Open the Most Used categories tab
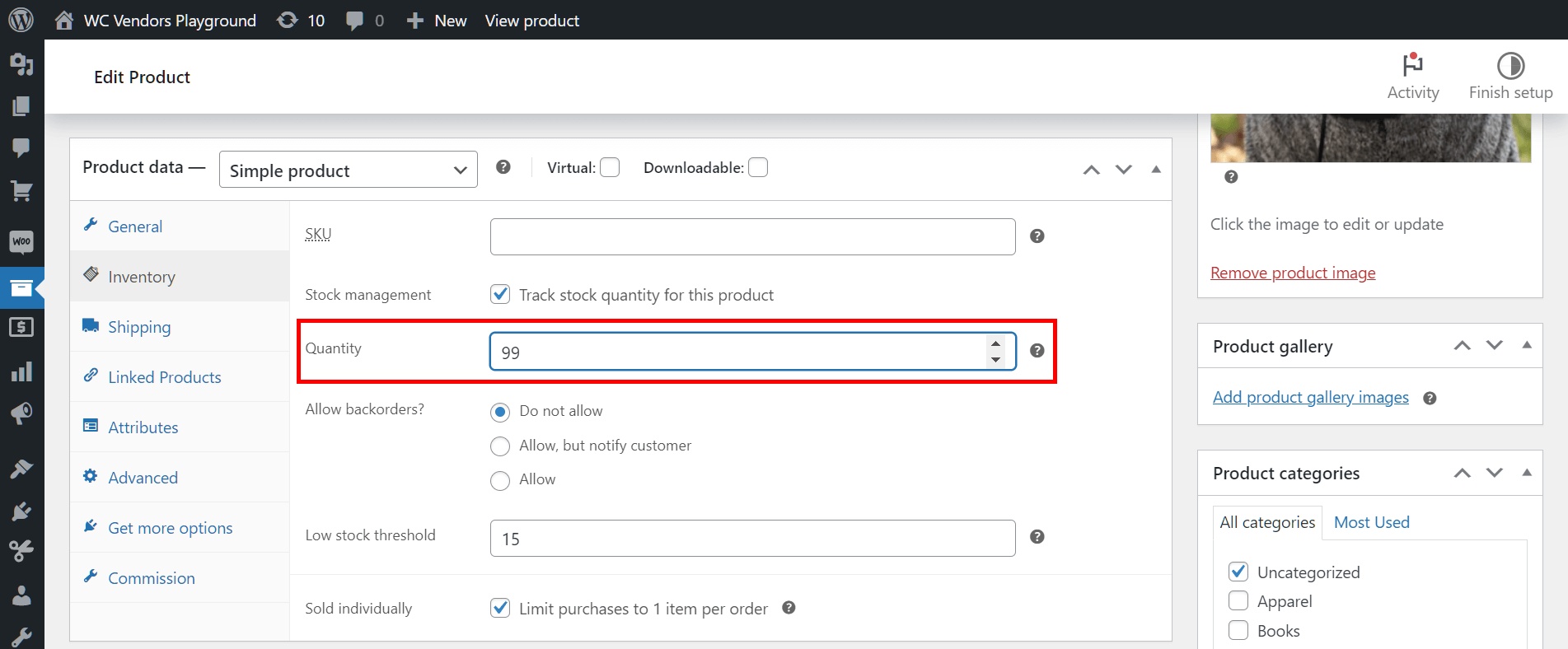 coord(1371,522)
